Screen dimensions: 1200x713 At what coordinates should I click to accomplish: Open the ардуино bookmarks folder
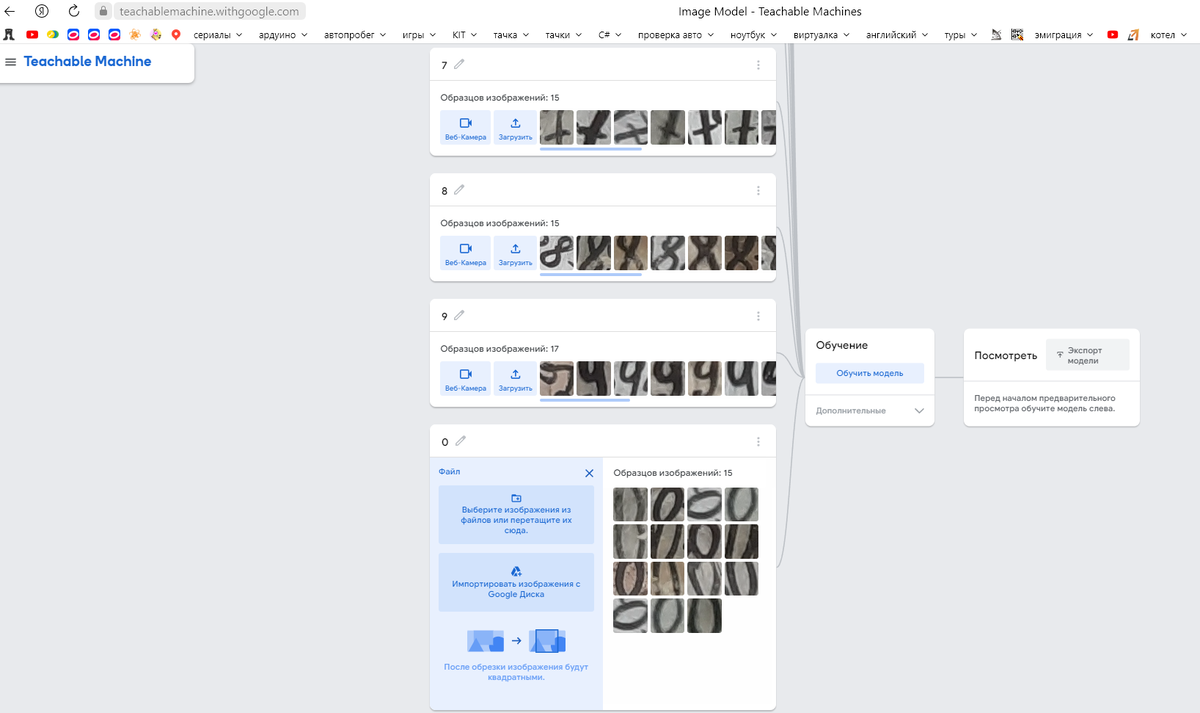coord(284,34)
